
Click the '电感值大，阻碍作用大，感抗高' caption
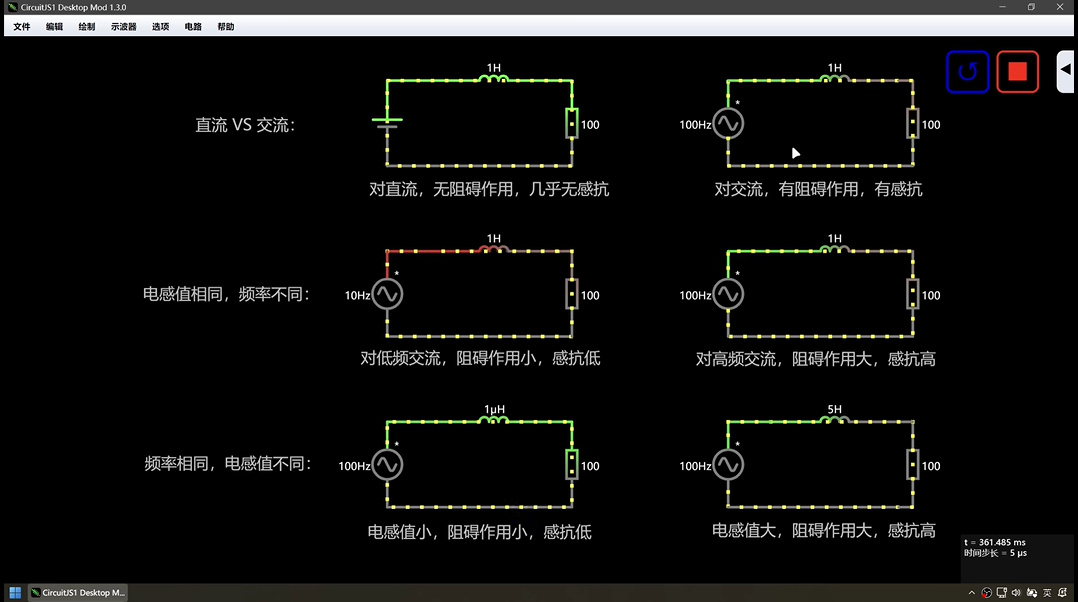pyautogui.click(x=824, y=531)
